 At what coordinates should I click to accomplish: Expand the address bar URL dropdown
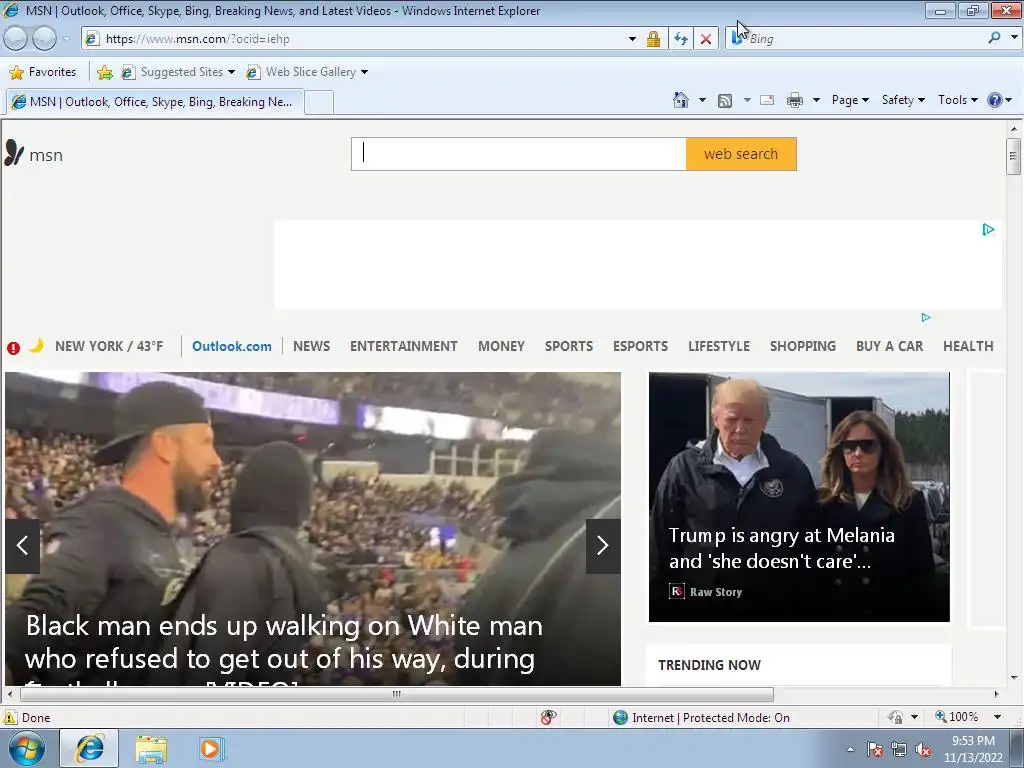[632, 39]
